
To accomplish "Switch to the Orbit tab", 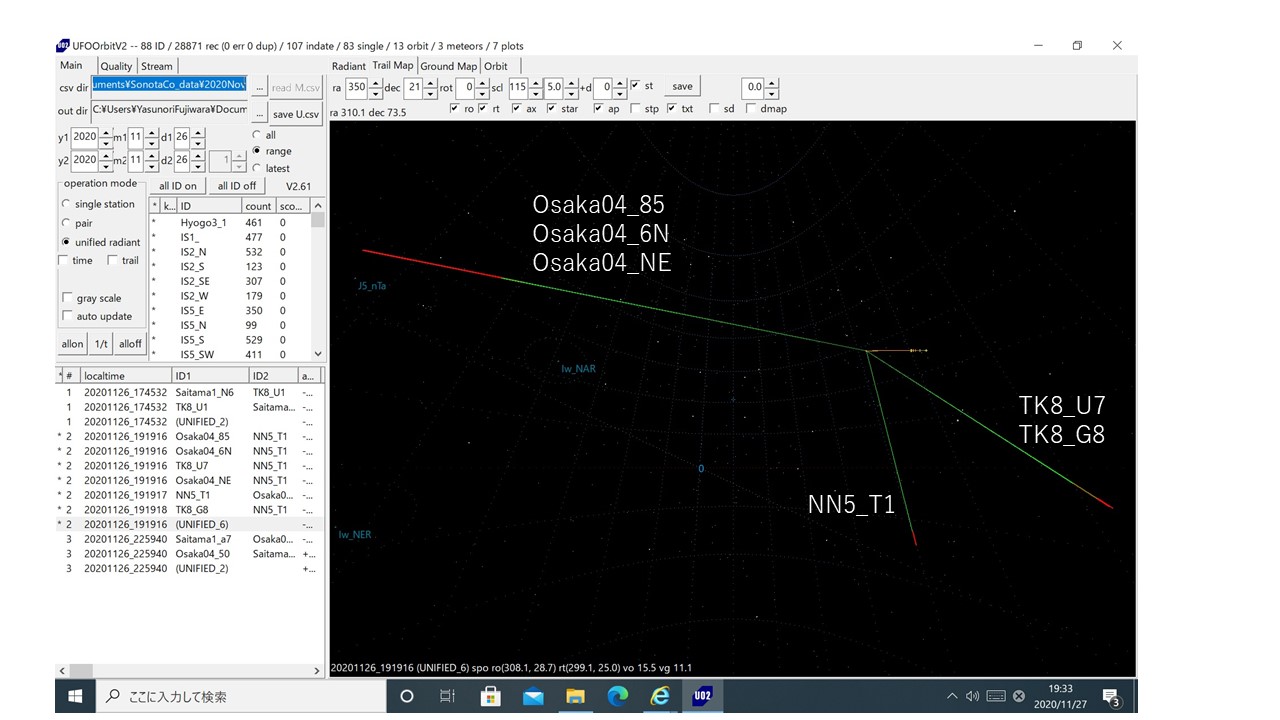I will (x=496, y=65).
